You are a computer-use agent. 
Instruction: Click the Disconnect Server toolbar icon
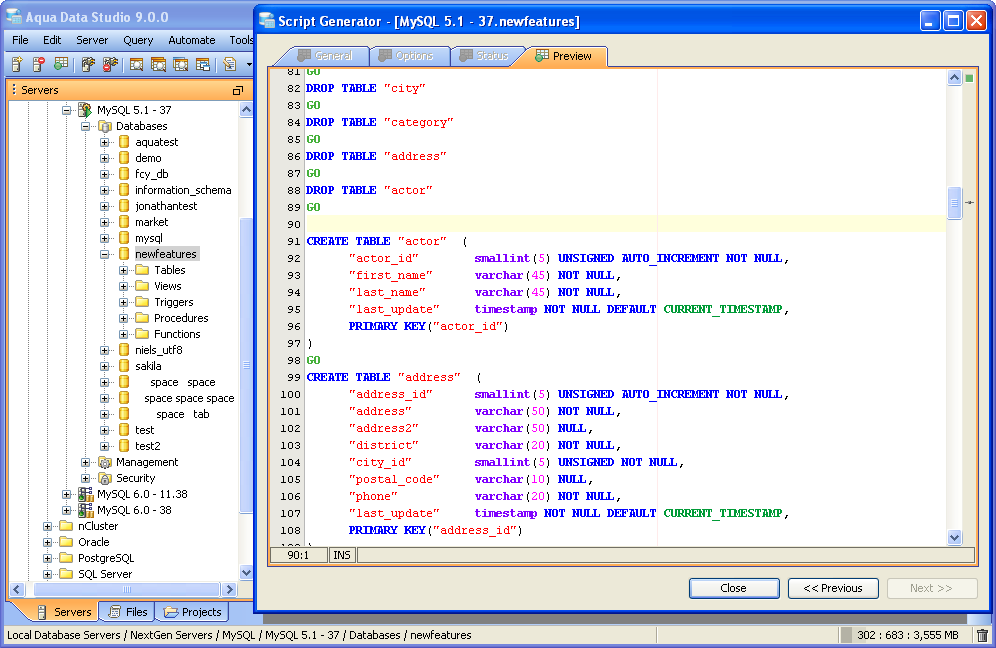pos(110,64)
